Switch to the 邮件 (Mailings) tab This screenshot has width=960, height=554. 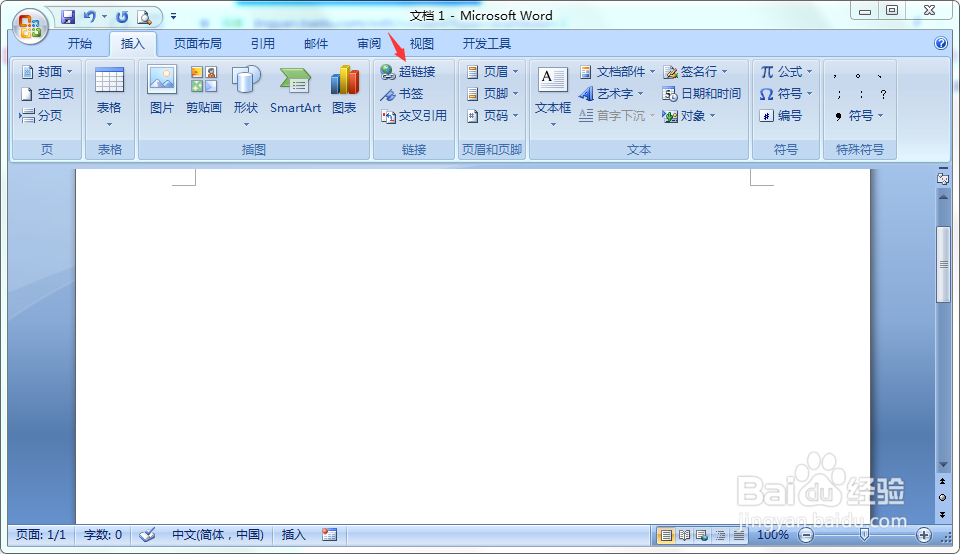[x=316, y=43]
